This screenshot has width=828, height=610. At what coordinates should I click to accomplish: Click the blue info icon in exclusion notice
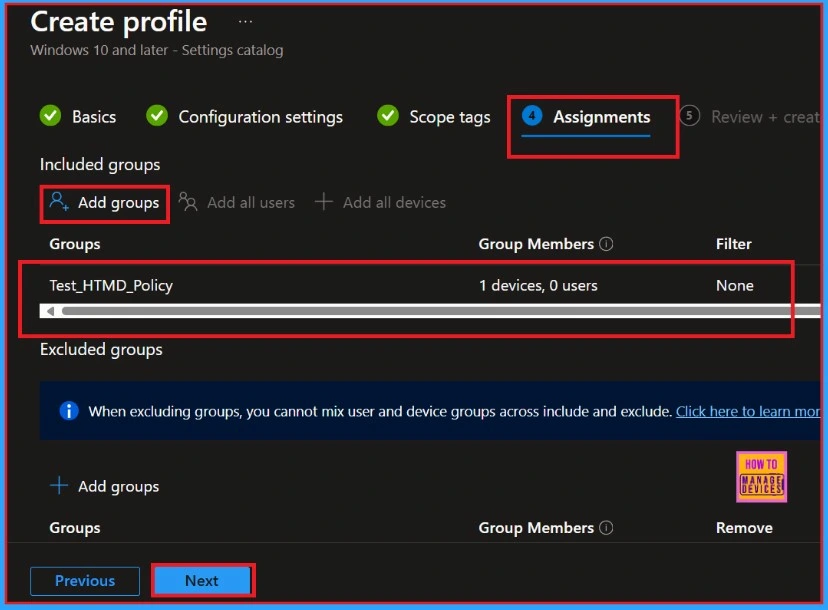click(x=69, y=410)
